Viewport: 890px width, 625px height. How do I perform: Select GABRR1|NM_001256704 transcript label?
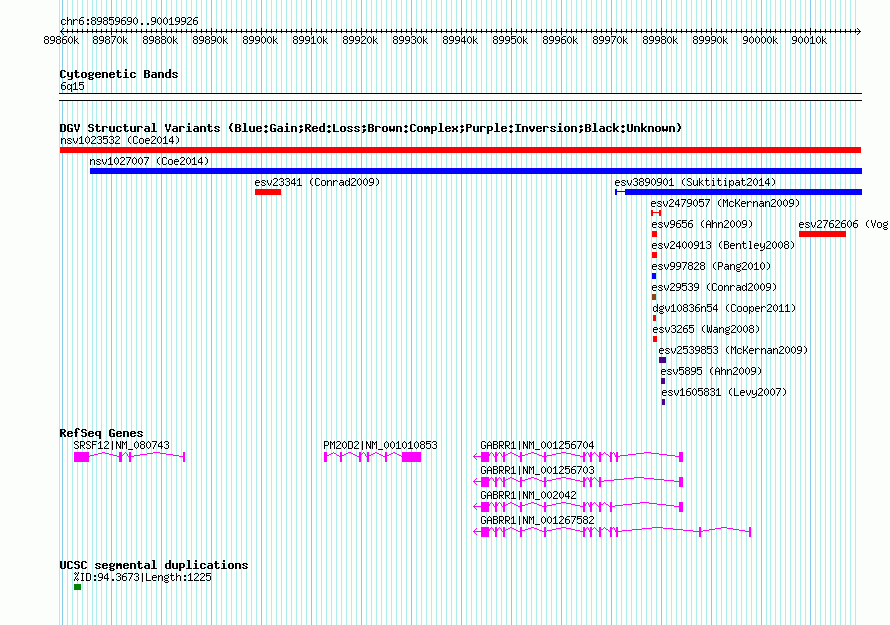(537, 446)
